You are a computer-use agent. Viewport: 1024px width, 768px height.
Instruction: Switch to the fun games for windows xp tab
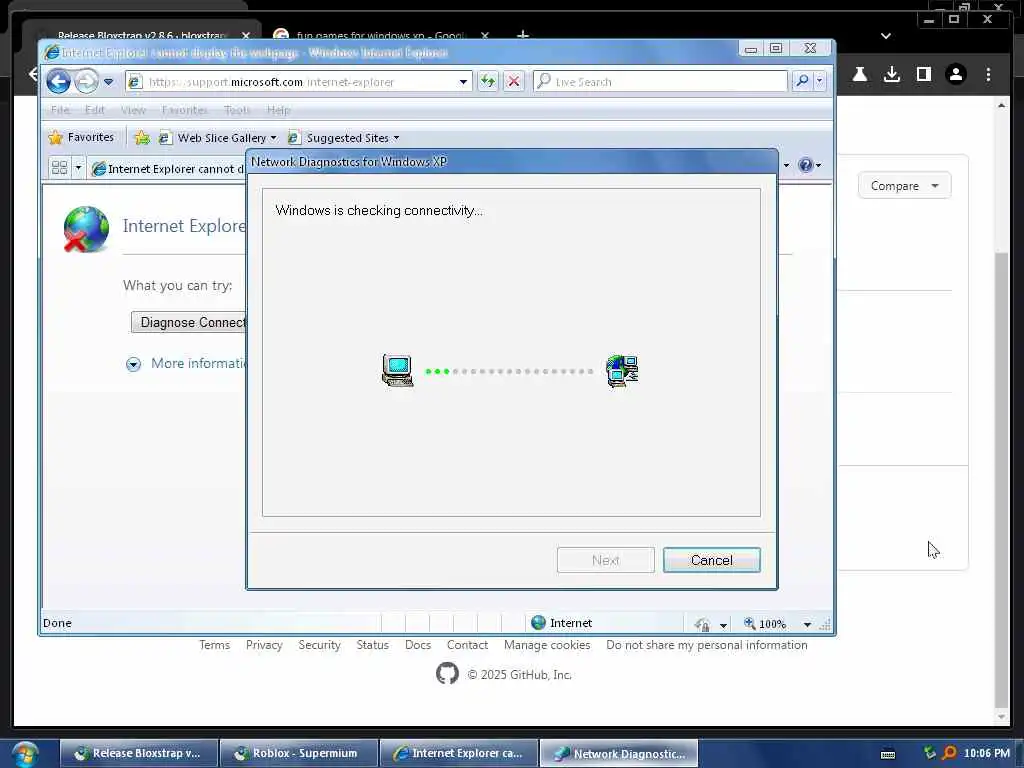(x=379, y=35)
